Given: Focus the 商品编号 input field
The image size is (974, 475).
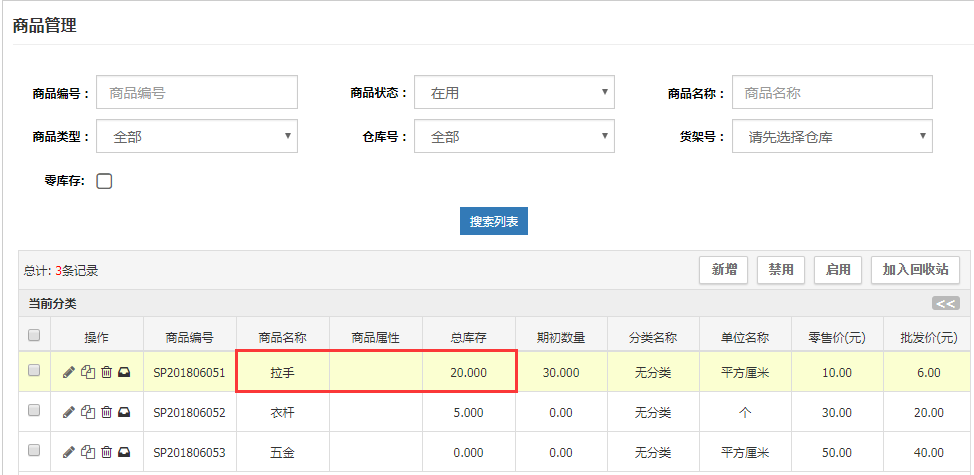Looking at the screenshot, I should (197, 93).
